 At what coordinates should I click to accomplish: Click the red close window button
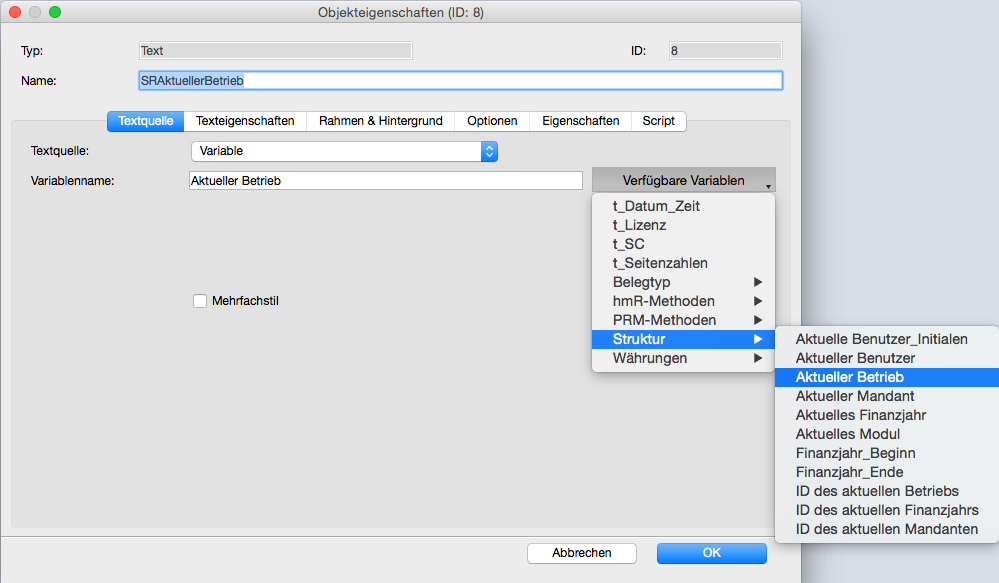[15, 12]
